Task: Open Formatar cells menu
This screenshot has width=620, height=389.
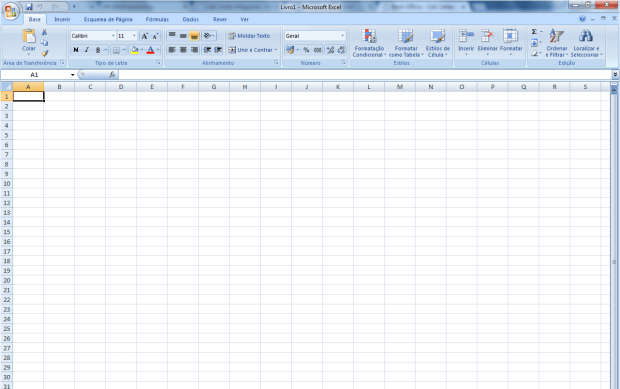Action: point(511,42)
